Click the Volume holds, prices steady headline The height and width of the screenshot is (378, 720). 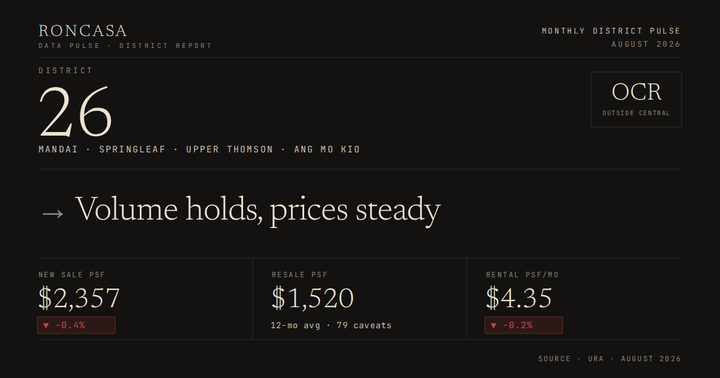[258, 210]
